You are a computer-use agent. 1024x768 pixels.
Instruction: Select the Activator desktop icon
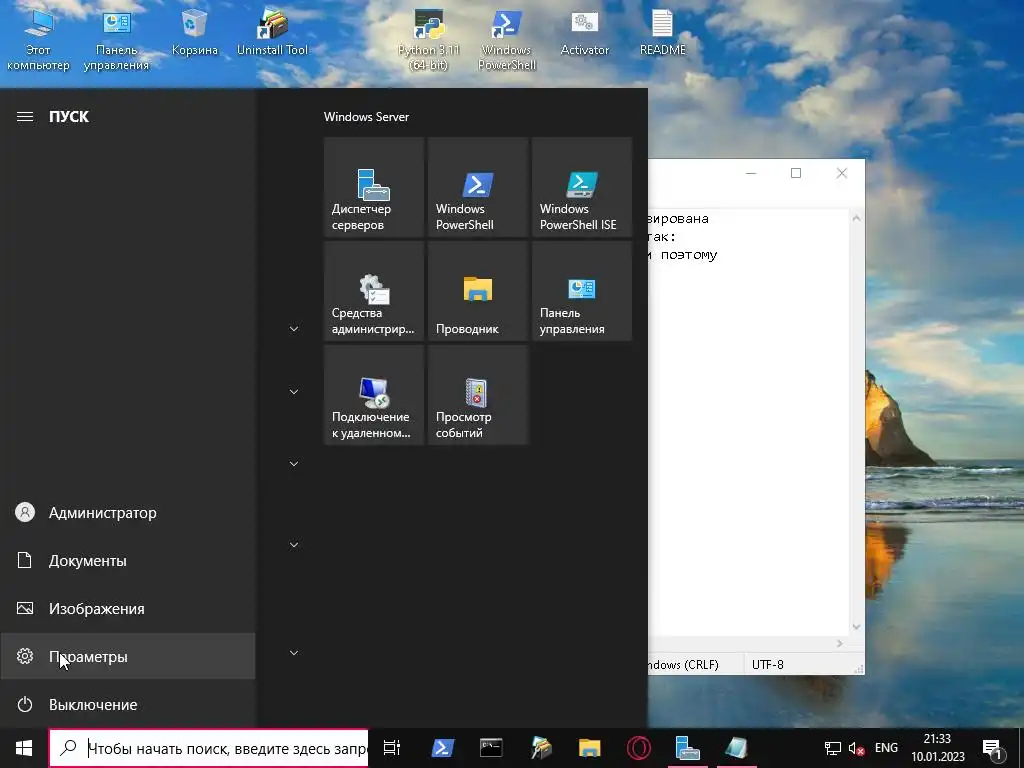click(584, 33)
